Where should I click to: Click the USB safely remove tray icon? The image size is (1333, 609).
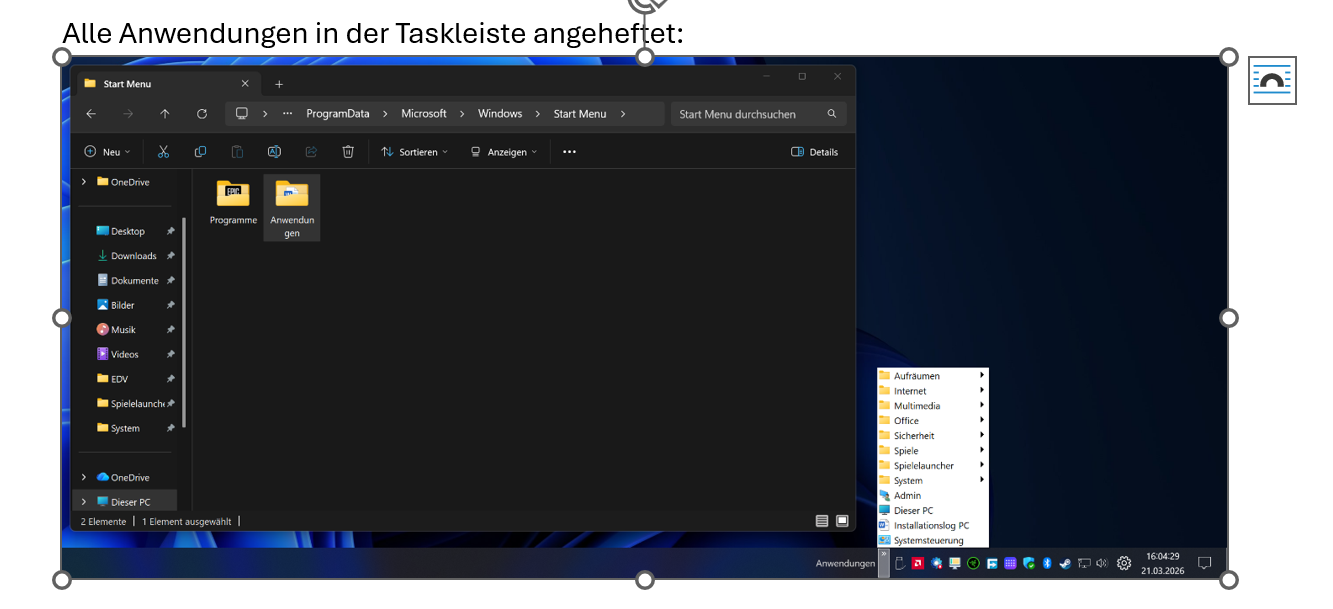click(899, 563)
